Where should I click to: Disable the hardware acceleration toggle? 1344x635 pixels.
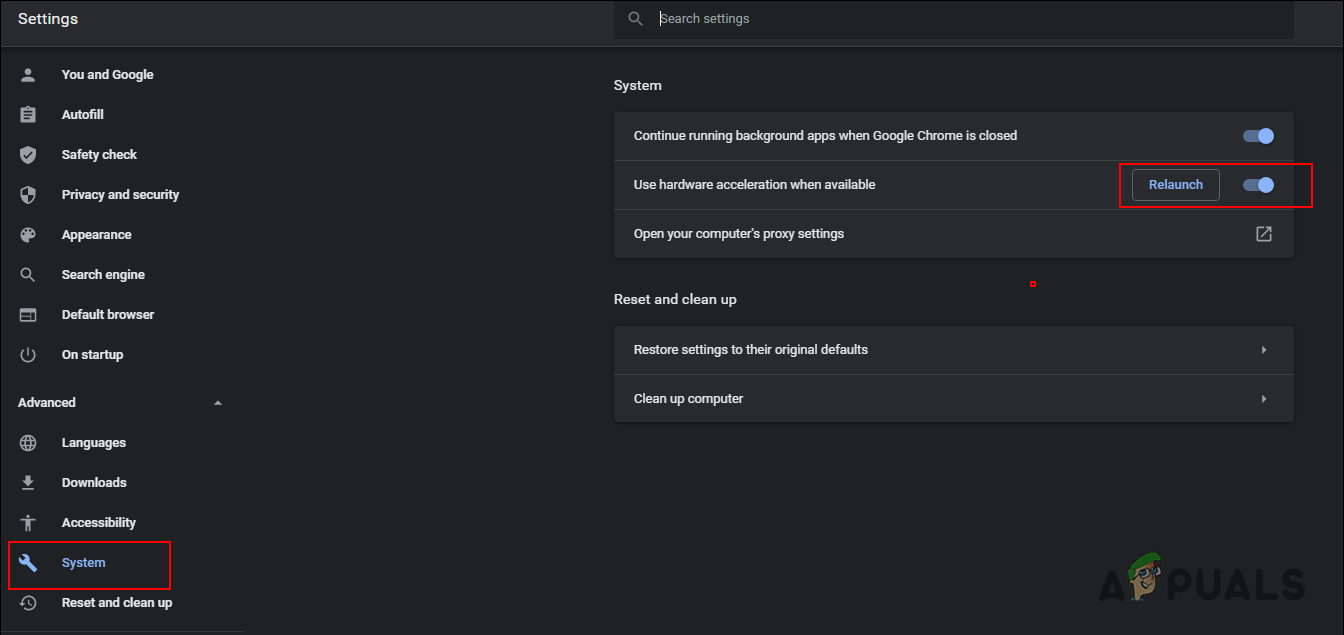tap(1258, 185)
